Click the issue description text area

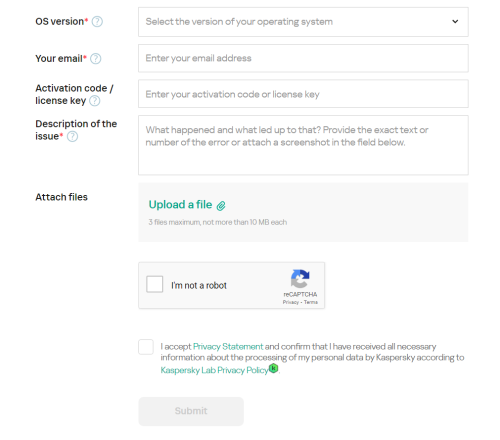[303, 145]
